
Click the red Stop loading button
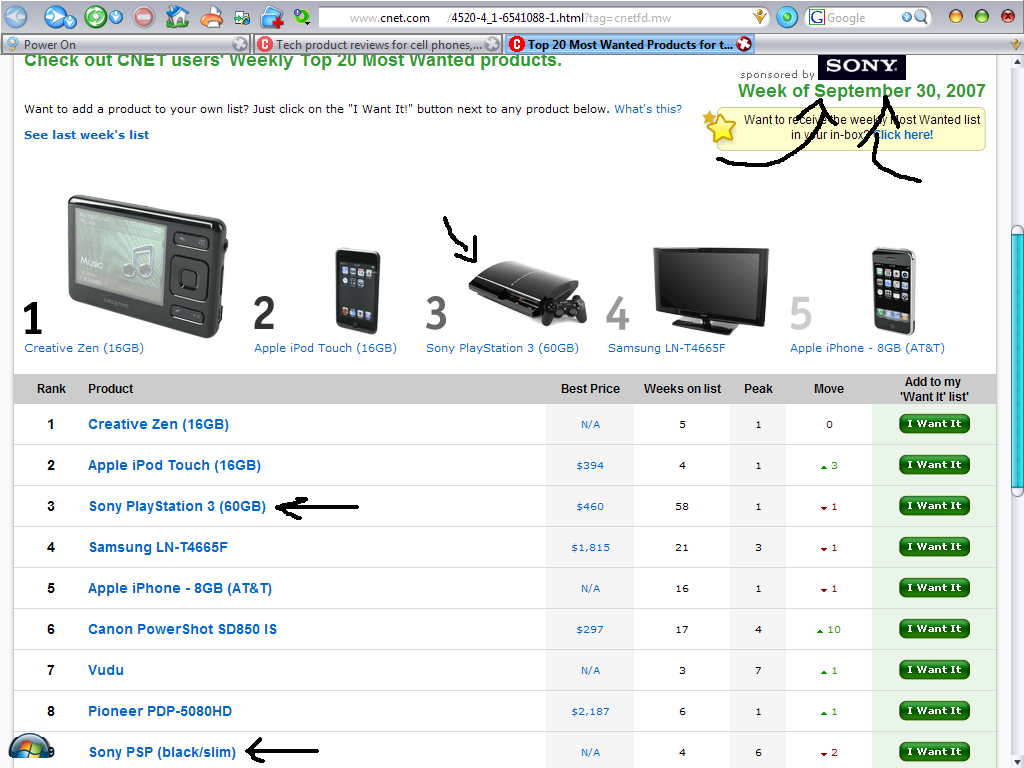tap(144, 16)
